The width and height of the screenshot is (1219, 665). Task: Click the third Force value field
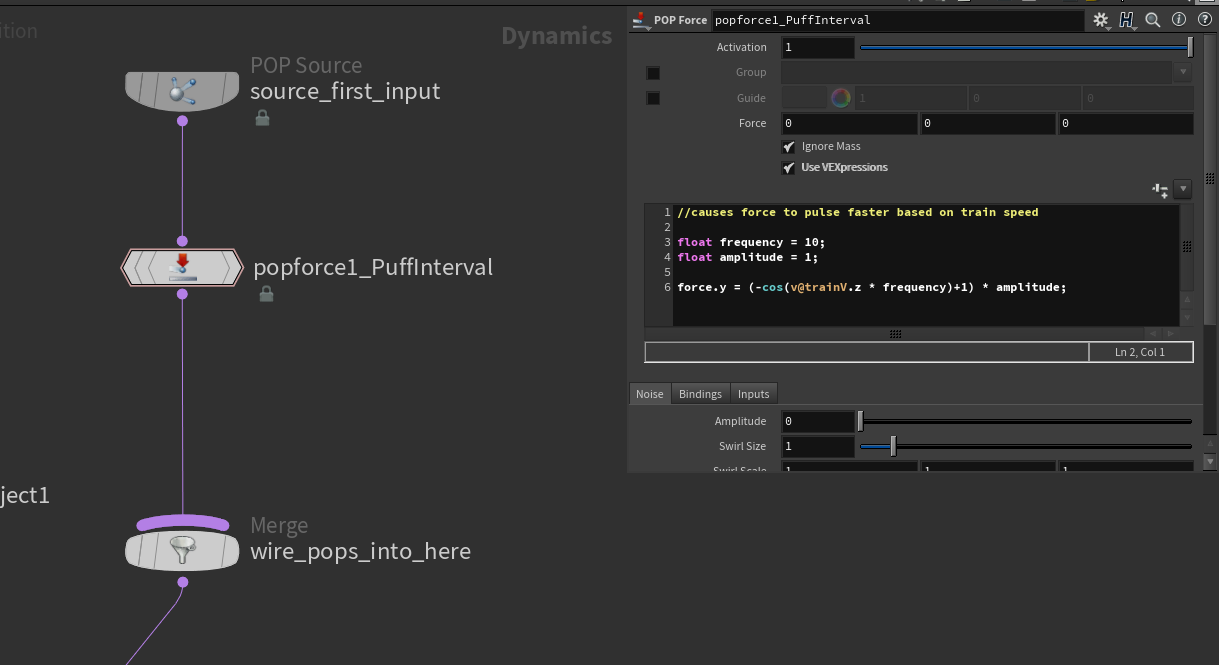click(x=1126, y=124)
